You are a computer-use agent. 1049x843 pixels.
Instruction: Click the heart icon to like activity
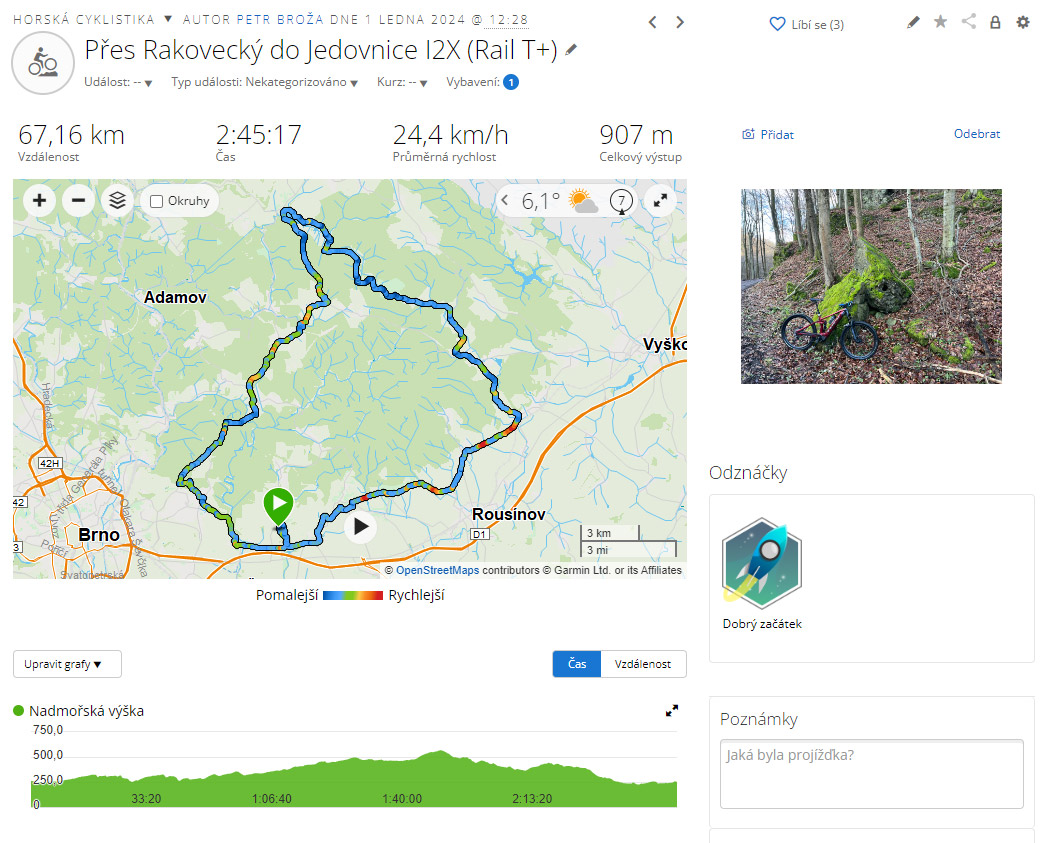pyautogui.click(x=777, y=24)
